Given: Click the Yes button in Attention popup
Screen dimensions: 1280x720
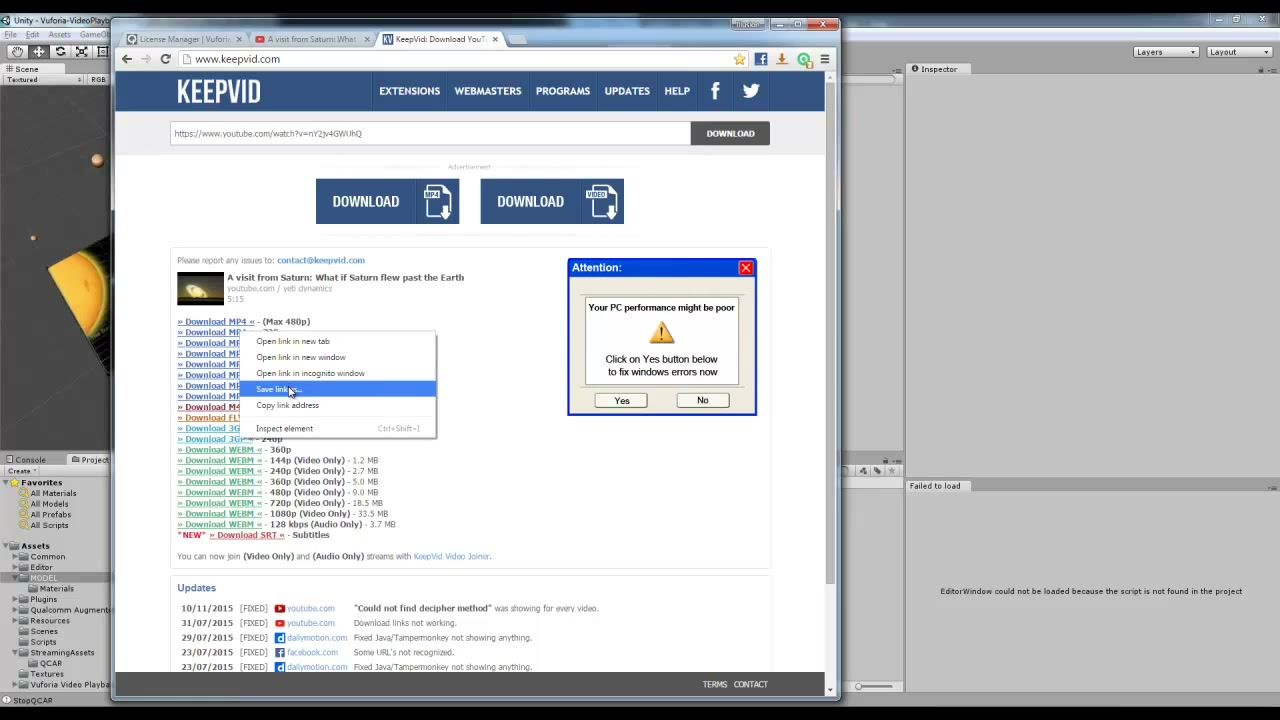Looking at the screenshot, I should coord(622,400).
